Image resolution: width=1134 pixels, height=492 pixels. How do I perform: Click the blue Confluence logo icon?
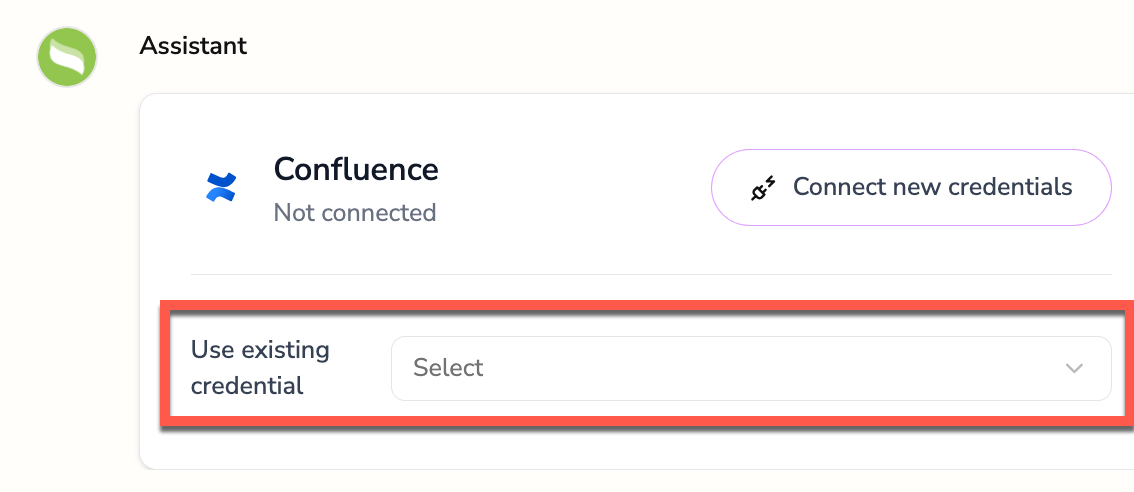click(221, 187)
